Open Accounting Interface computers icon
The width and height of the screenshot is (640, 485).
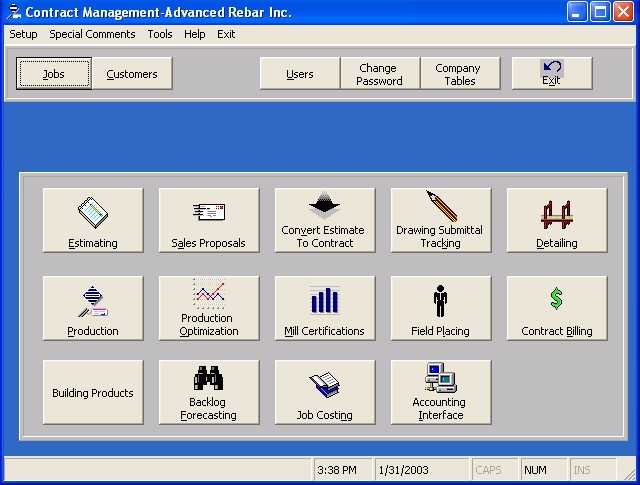pyautogui.click(x=441, y=378)
